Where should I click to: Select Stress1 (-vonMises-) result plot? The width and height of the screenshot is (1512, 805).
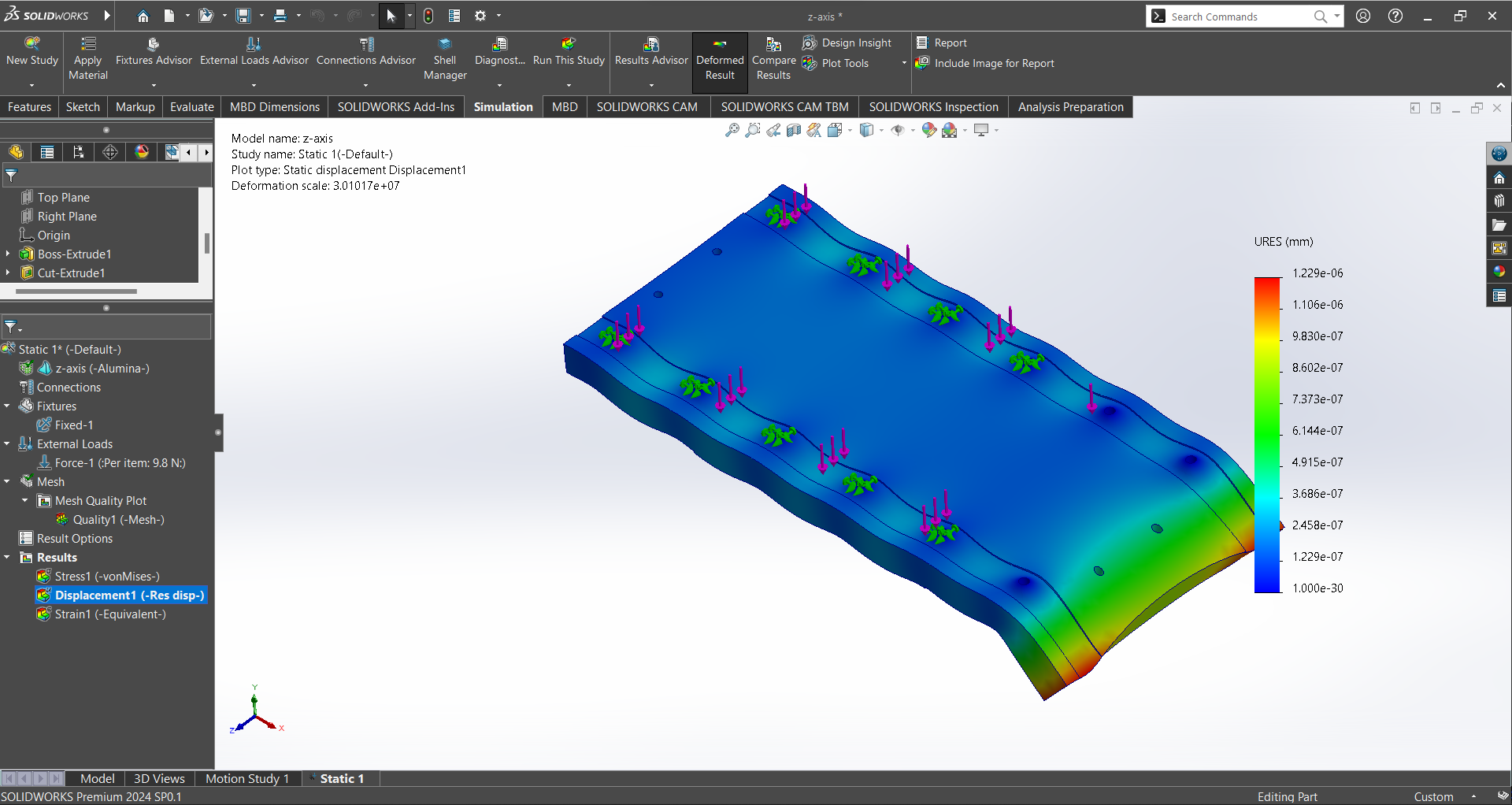coord(106,577)
